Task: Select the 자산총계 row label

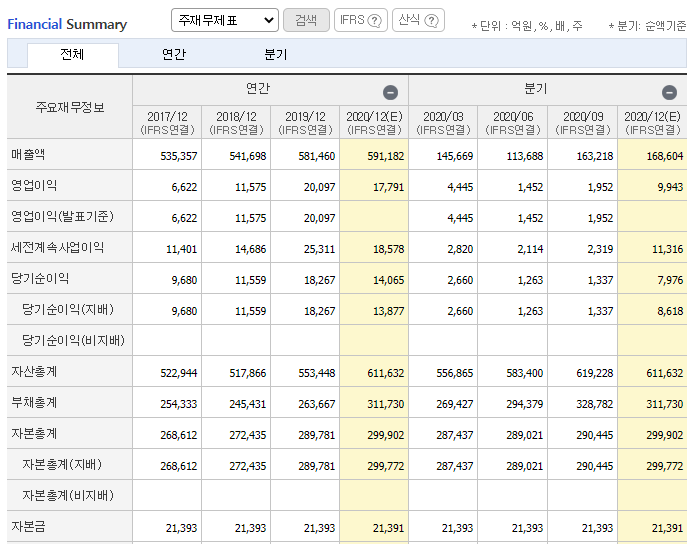Action: pyautogui.click(x=34, y=371)
